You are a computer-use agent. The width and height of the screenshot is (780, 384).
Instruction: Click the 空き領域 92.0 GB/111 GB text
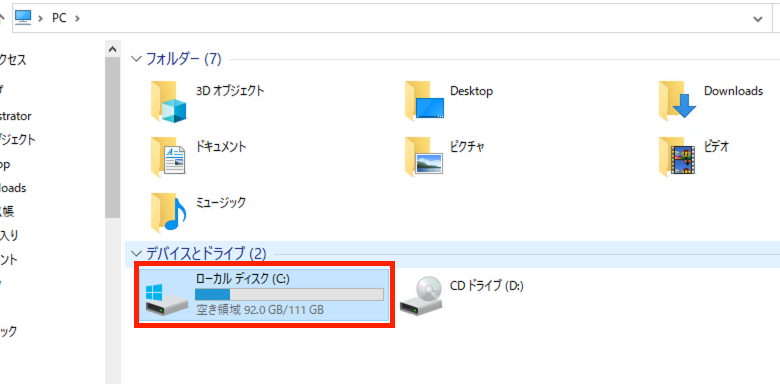260,310
